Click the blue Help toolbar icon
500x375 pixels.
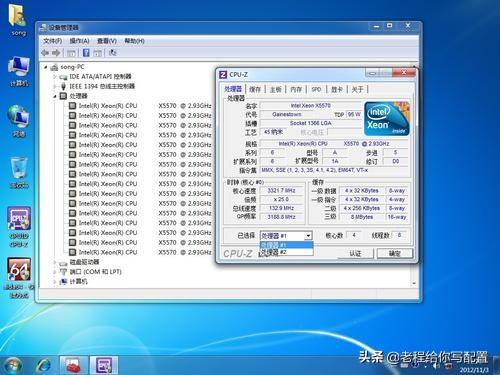pyautogui.click(x=86, y=53)
